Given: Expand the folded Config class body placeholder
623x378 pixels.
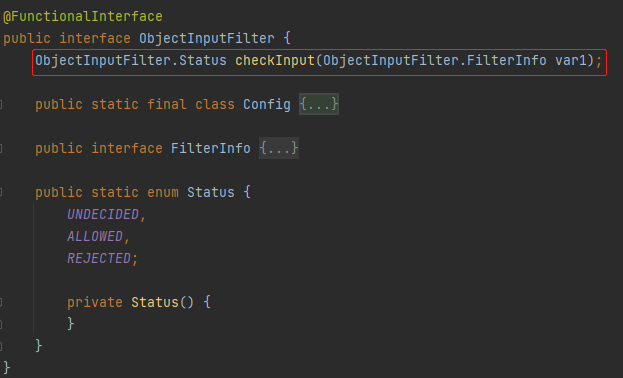Looking at the screenshot, I should tap(319, 104).
